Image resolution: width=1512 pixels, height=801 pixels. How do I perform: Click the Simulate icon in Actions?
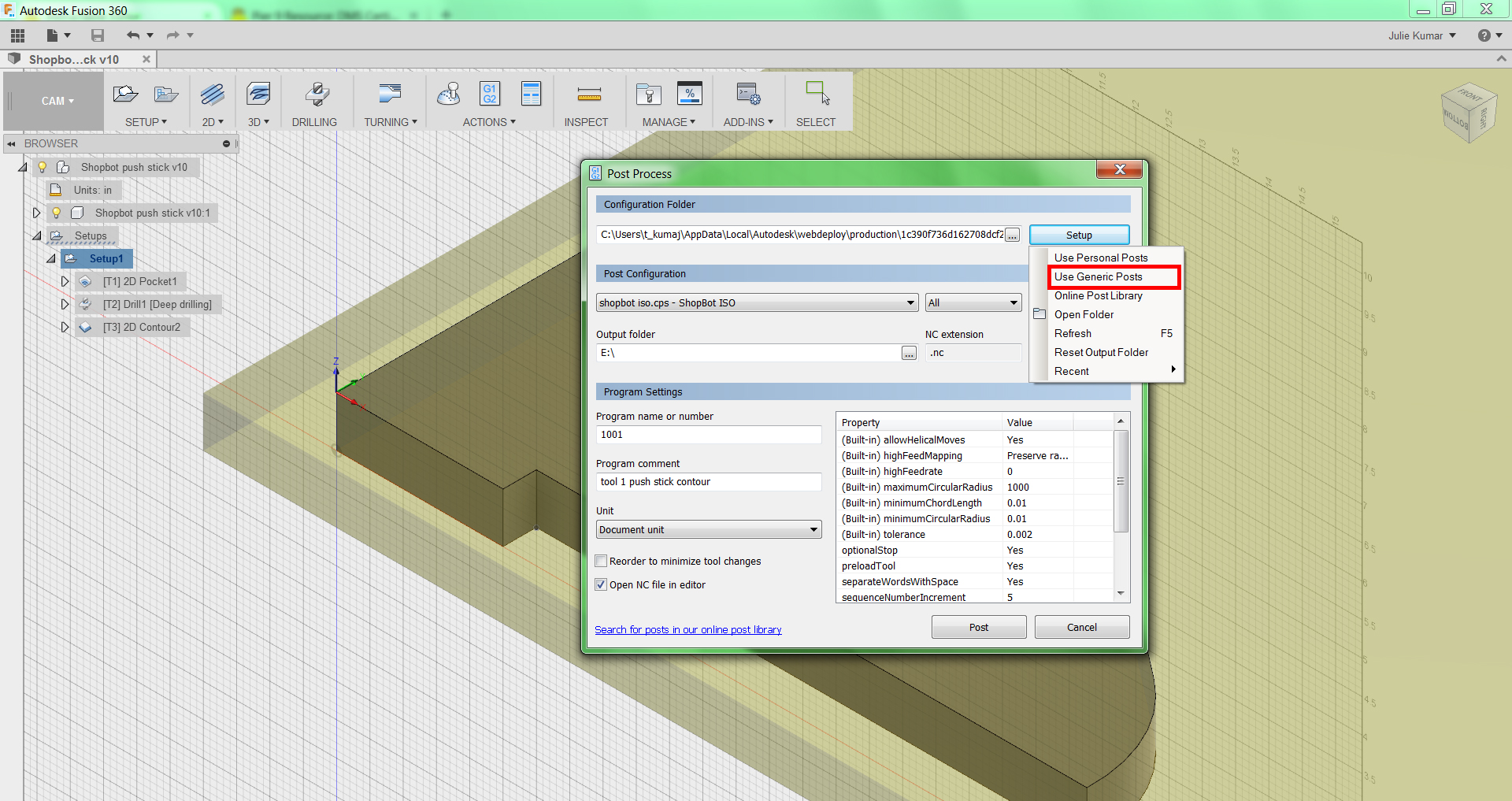pos(449,95)
